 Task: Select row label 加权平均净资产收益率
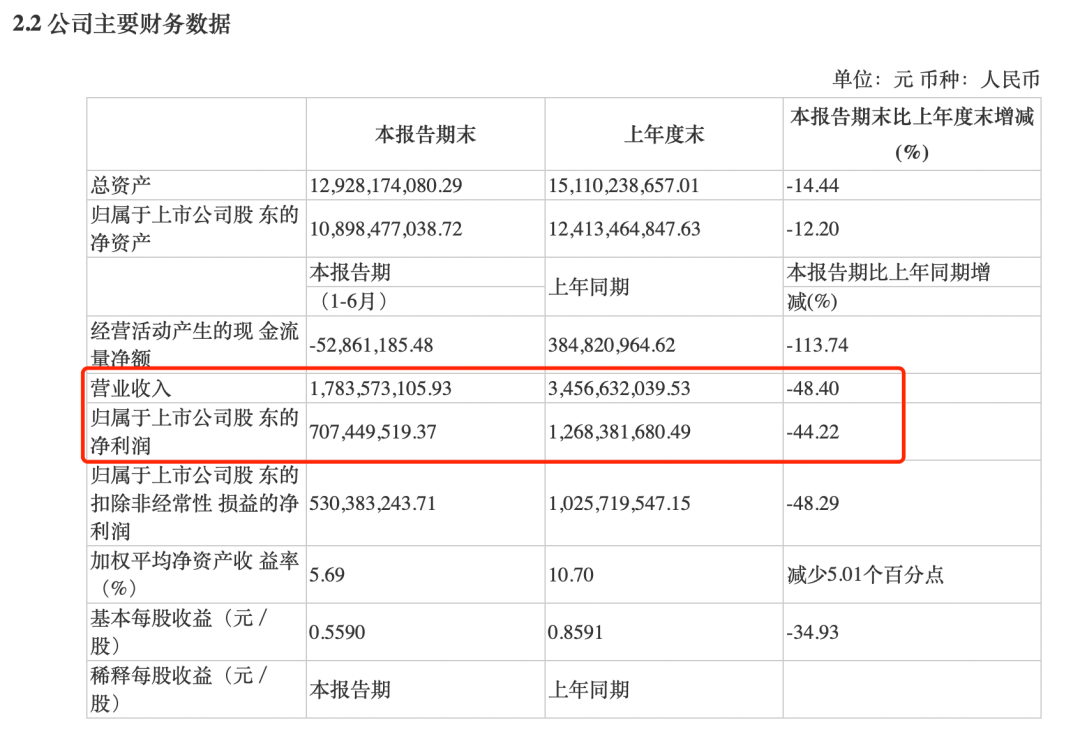(x=194, y=575)
